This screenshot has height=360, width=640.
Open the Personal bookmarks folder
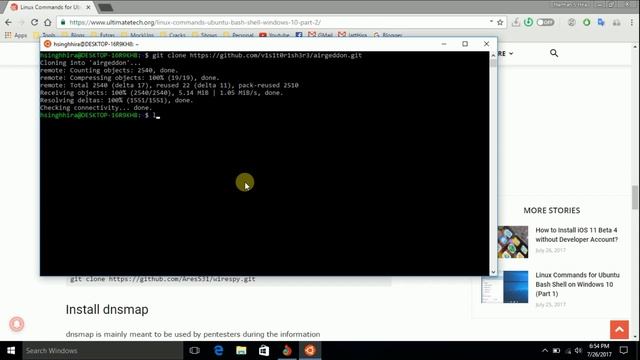point(239,36)
